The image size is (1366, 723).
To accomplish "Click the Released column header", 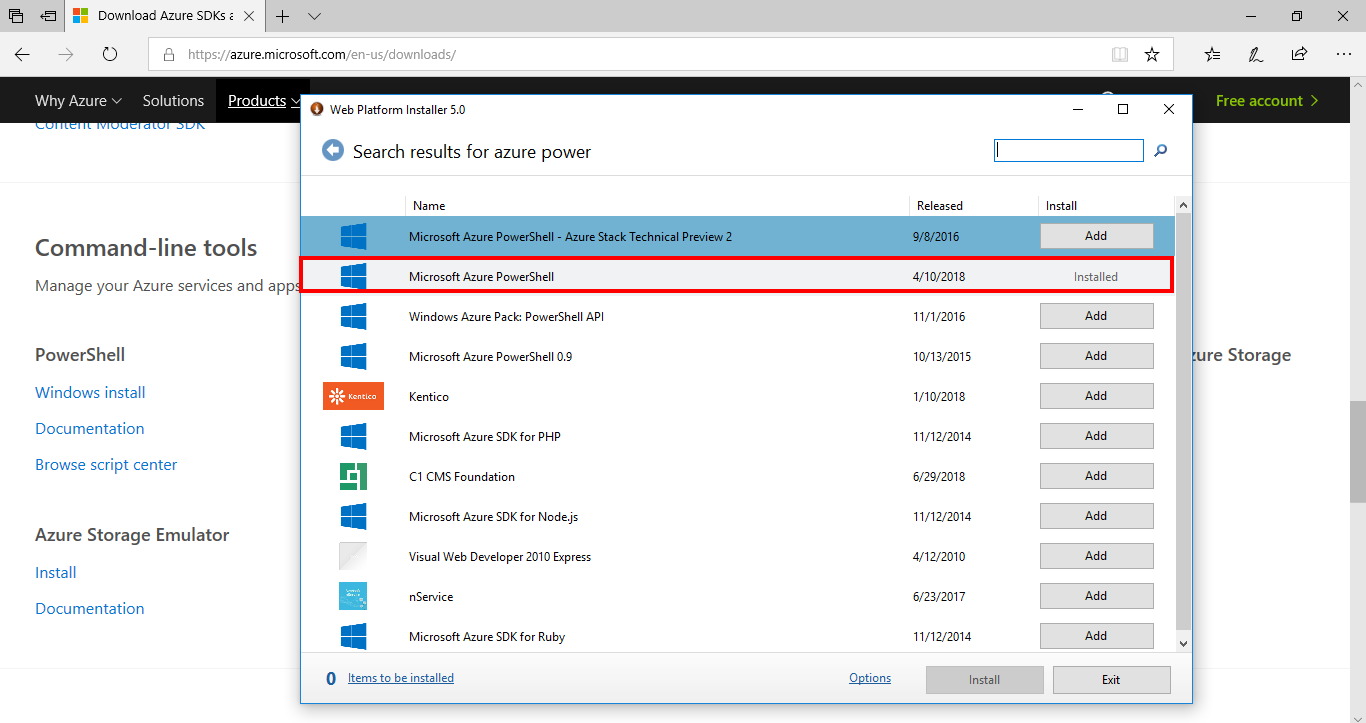I will 940,206.
